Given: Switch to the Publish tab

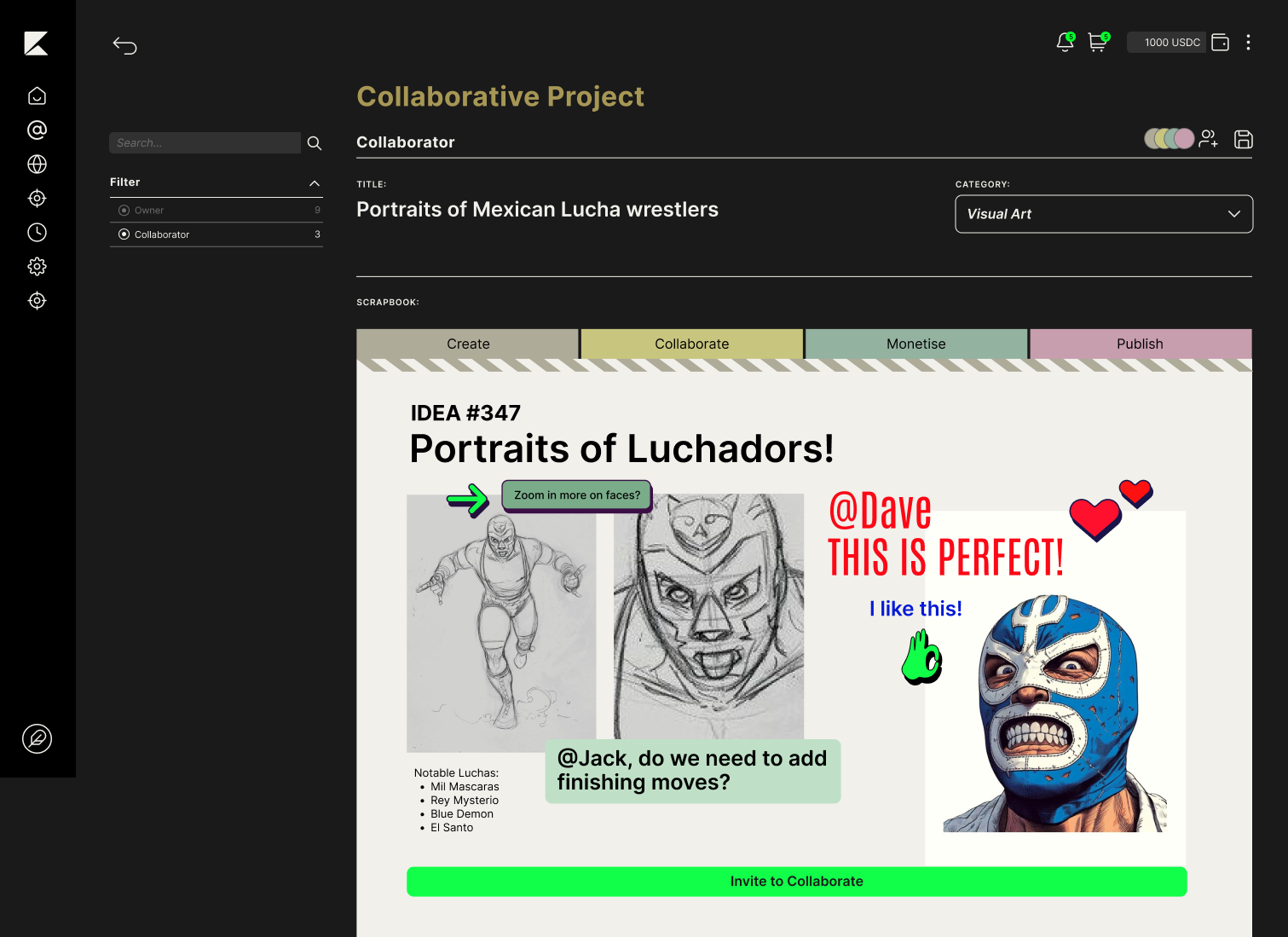Looking at the screenshot, I should [x=1141, y=344].
